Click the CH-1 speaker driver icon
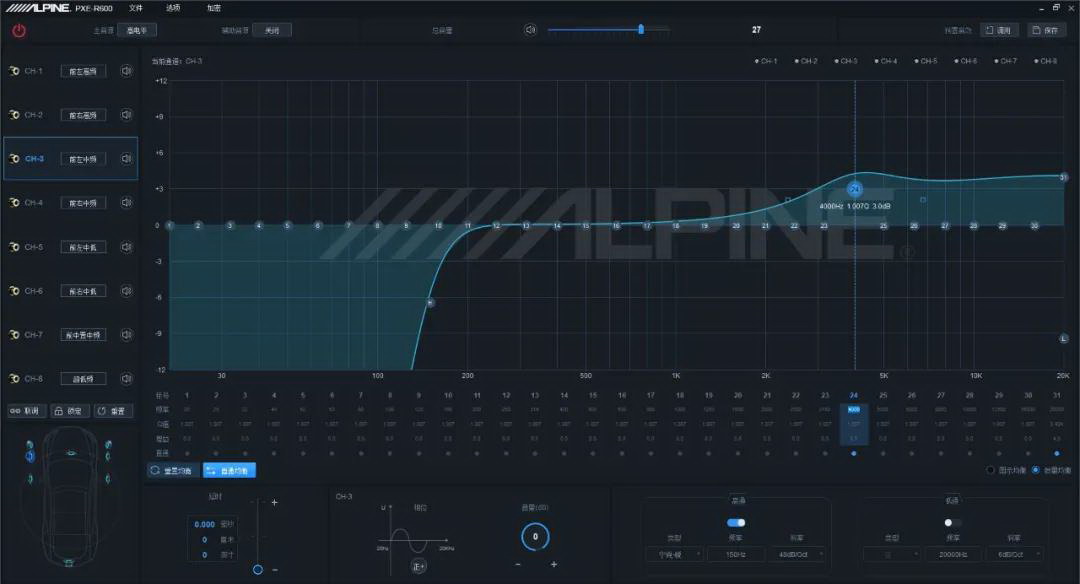Image resolution: width=1080 pixels, height=584 pixels. tap(14, 71)
